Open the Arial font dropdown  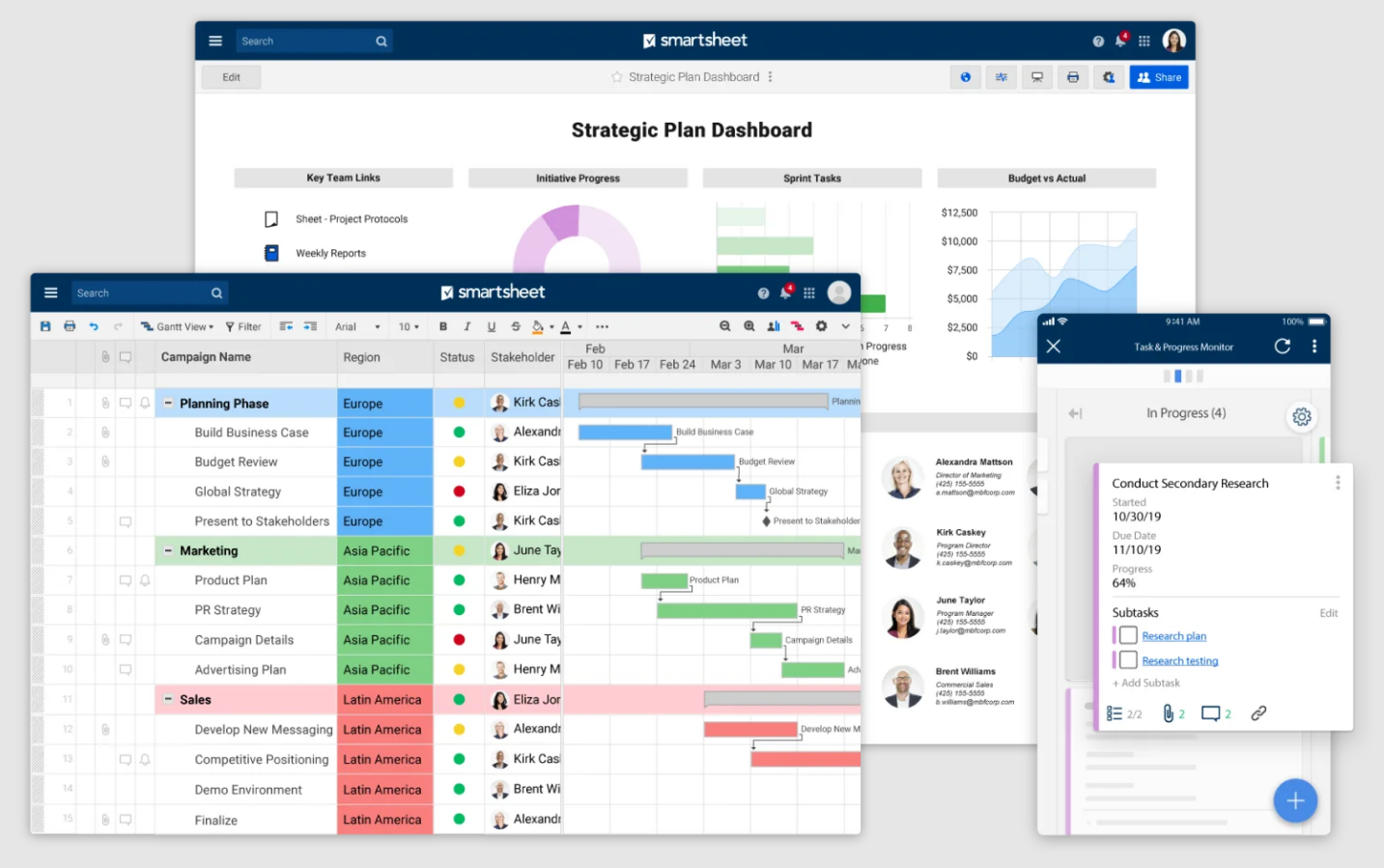(357, 326)
